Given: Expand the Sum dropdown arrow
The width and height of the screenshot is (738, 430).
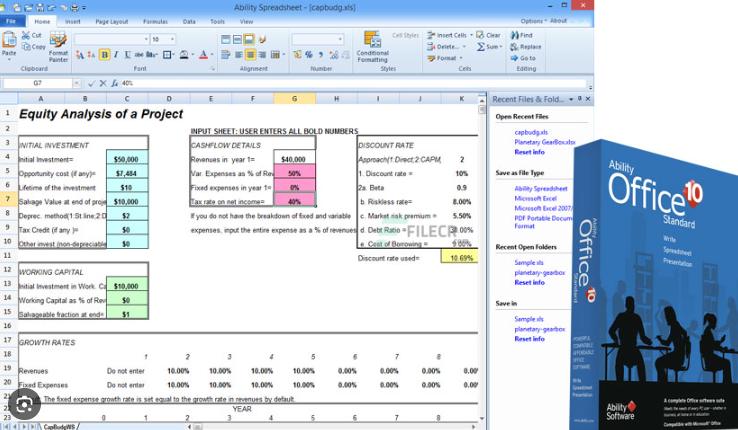Looking at the screenshot, I should [x=501, y=47].
